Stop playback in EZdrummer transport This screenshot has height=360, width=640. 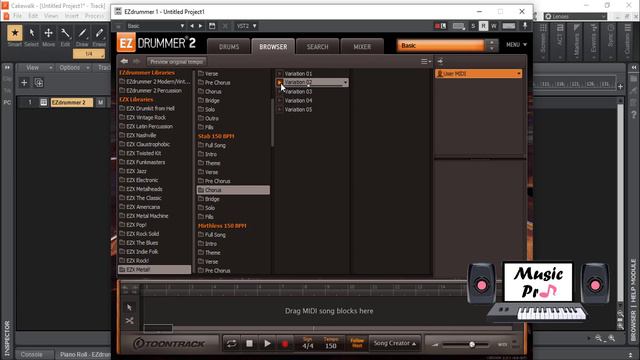pyautogui.click(x=249, y=344)
